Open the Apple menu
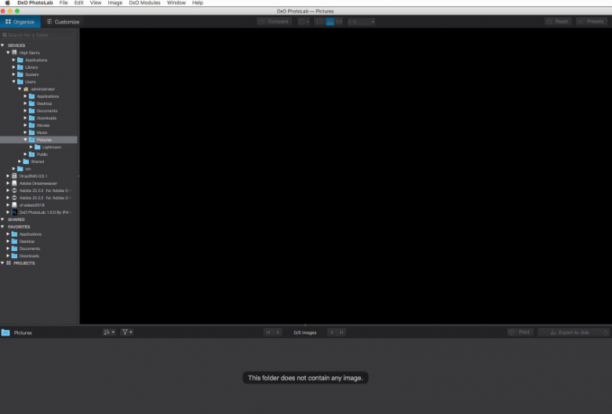This screenshot has width=612, height=414. (x=7, y=3)
